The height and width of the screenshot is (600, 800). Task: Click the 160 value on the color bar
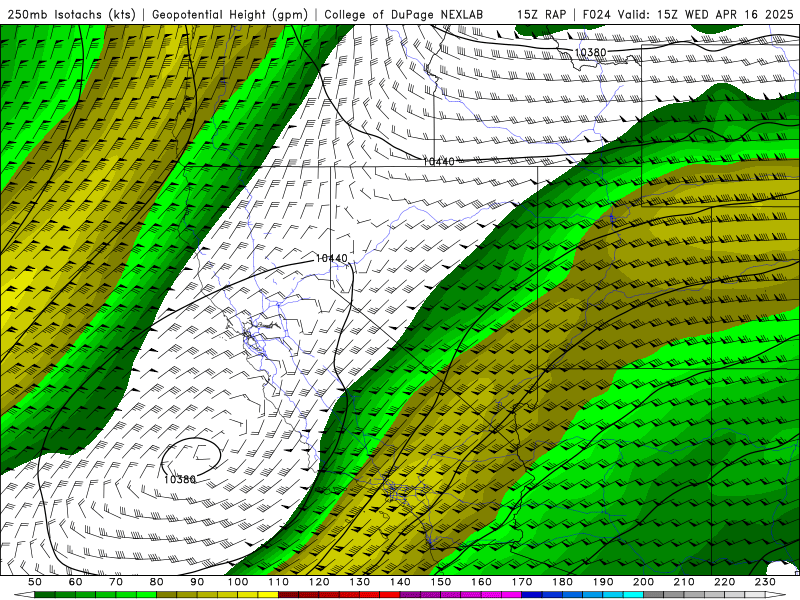[x=481, y=582]
